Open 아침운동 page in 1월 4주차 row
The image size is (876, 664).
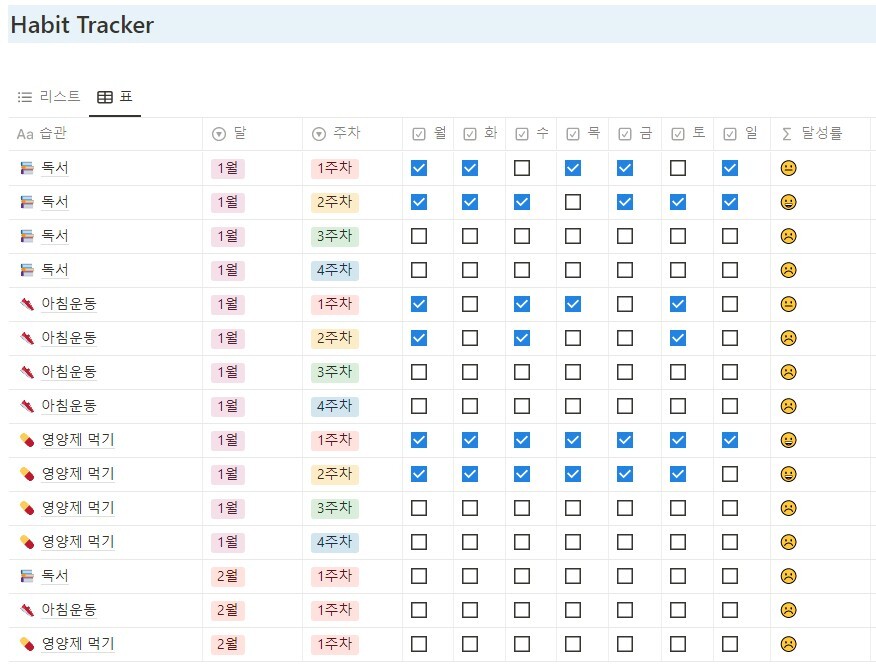[x=69, y=406]
